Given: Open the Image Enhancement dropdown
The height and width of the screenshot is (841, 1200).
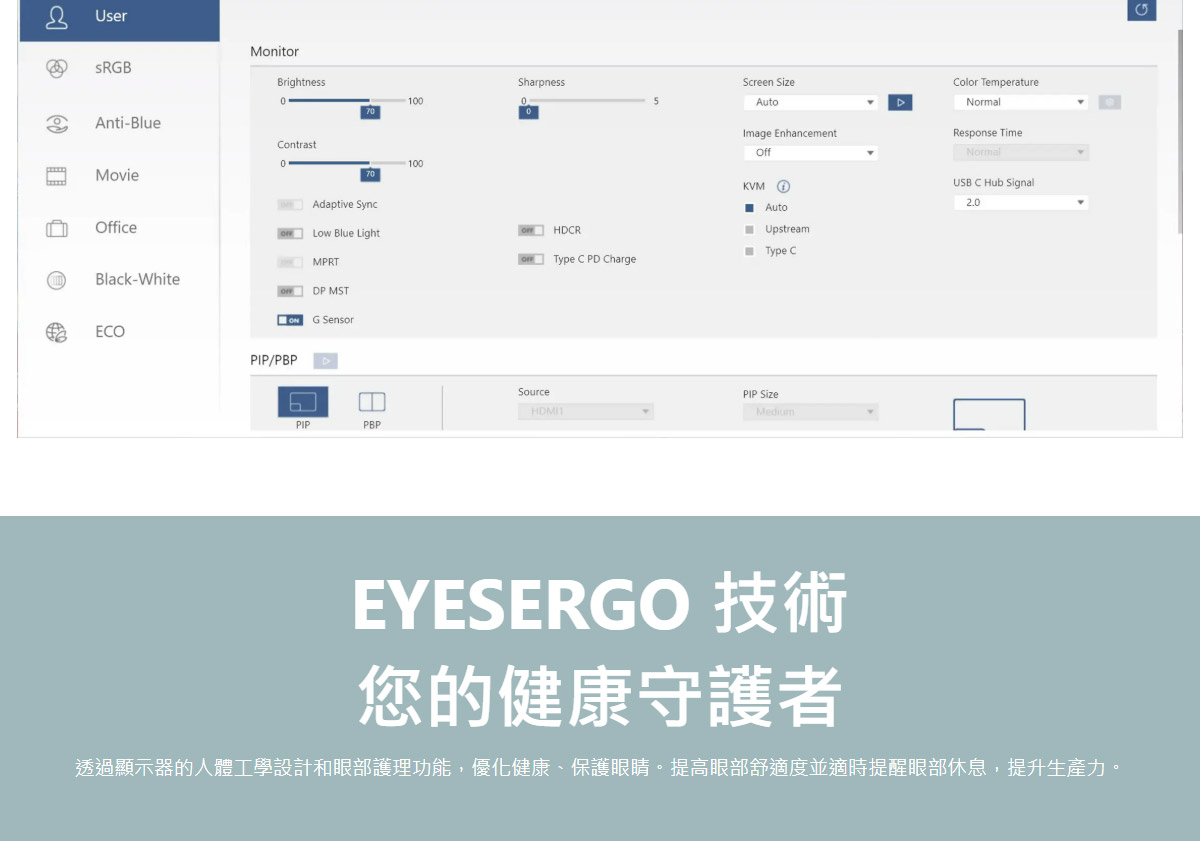Looking at the screenshot, I should (810, 153).
